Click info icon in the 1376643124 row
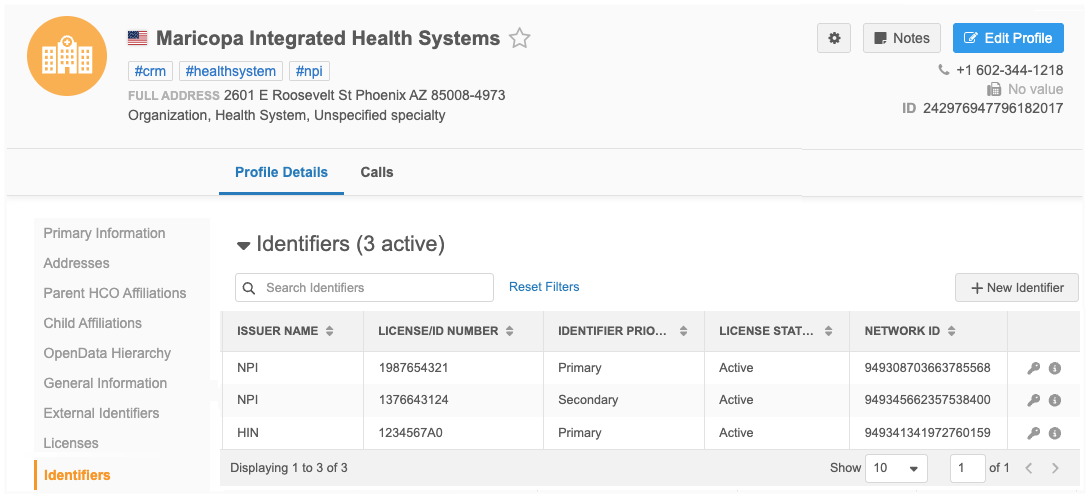The width and height of the screenshot is (1087, 495). pos(1054,400)
